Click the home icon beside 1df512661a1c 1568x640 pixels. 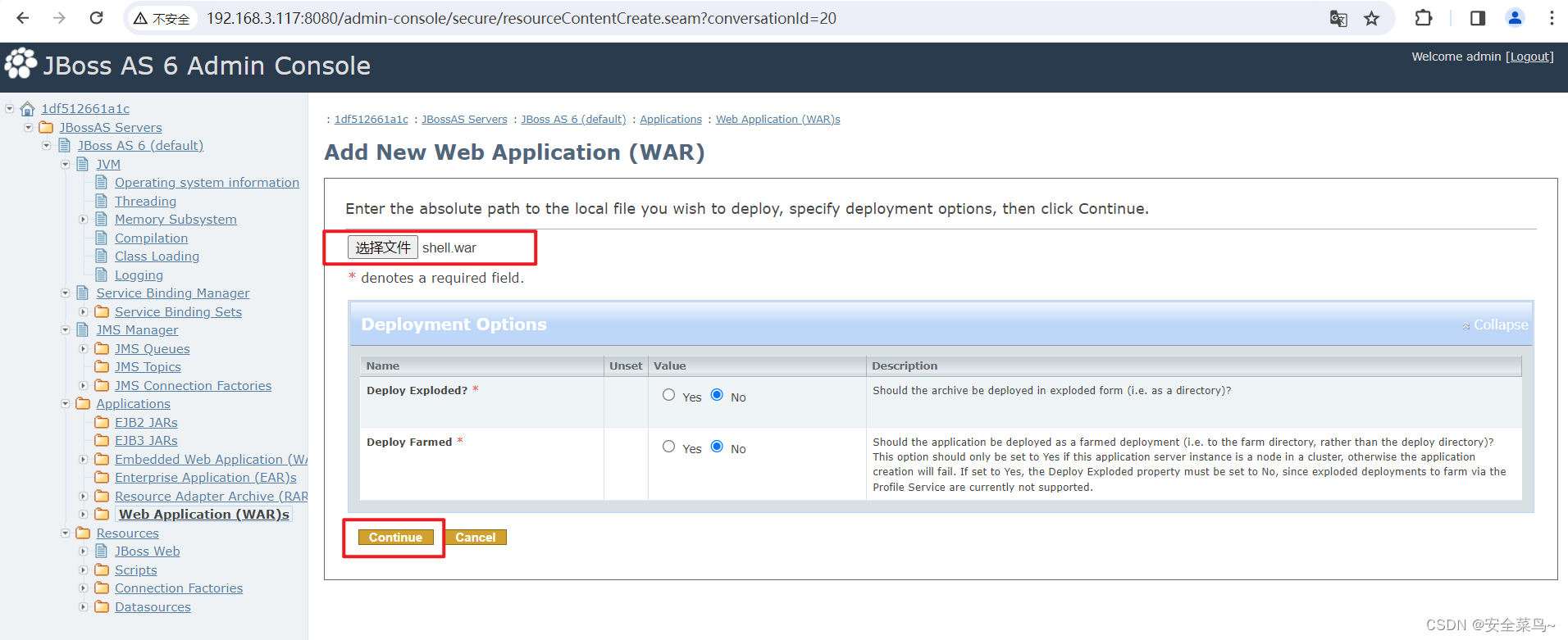(28, 108)
